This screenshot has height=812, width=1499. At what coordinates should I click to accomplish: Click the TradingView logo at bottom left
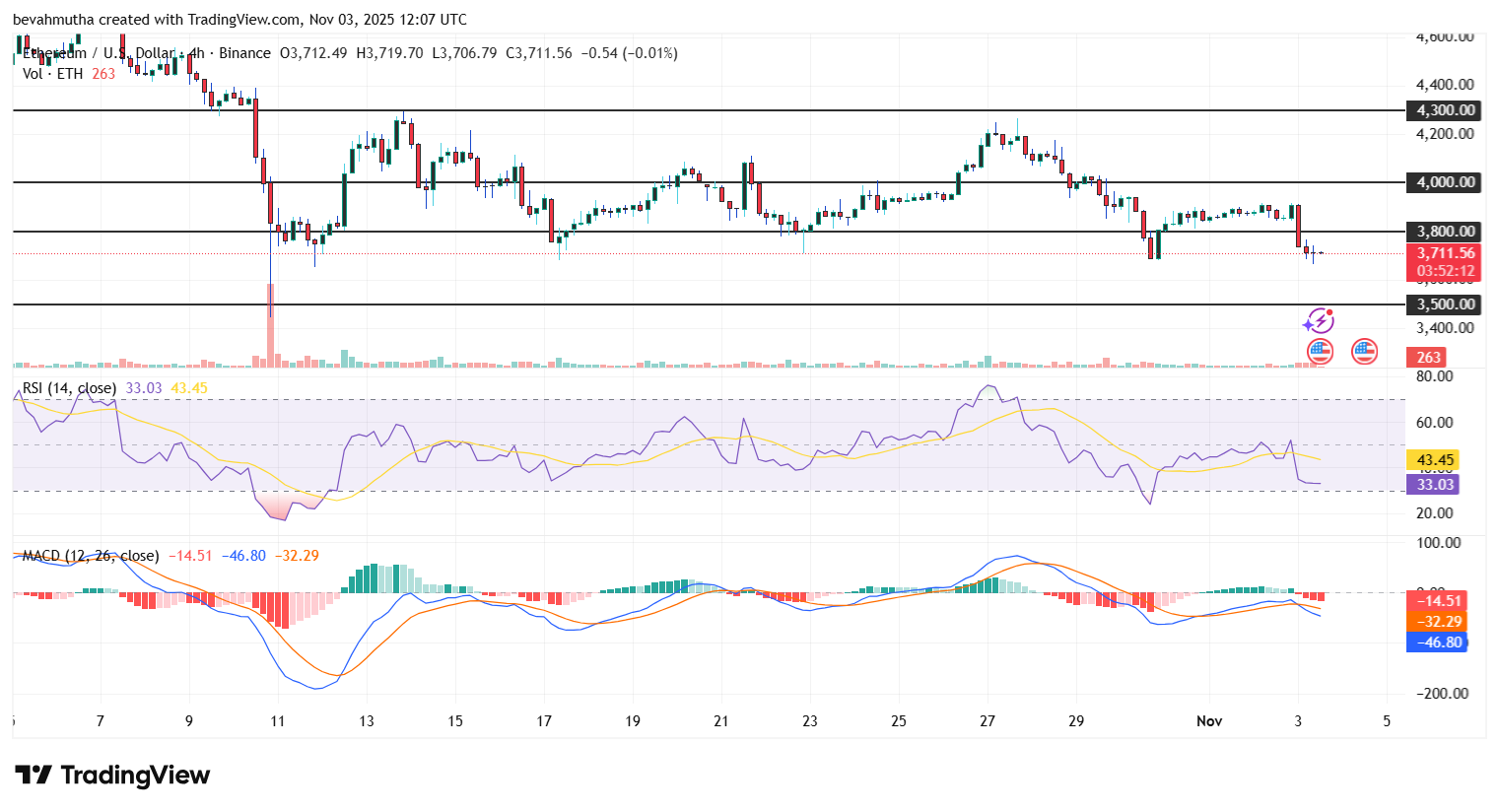point(108,776)
